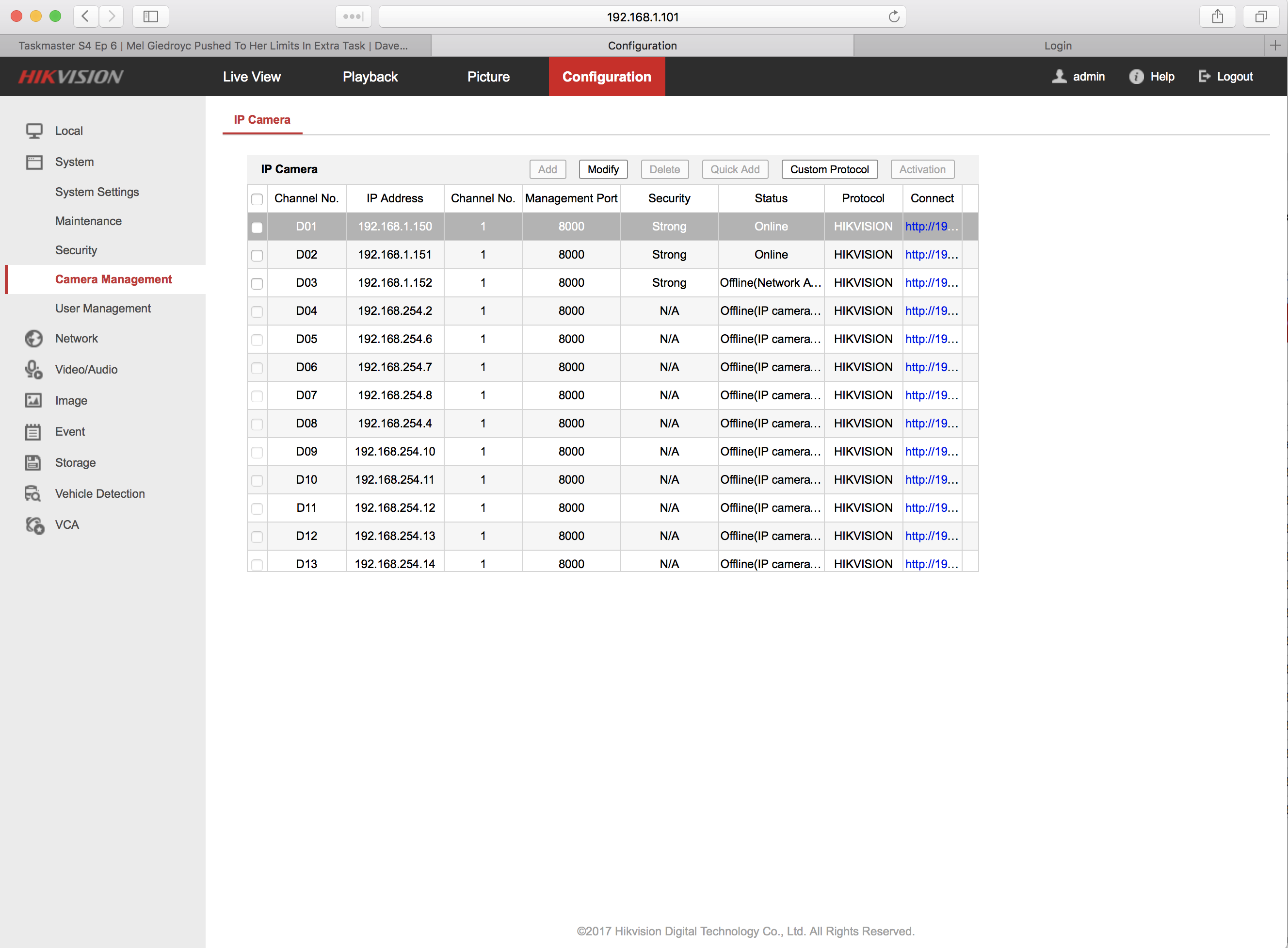This screenshot has height=948, width=1288.
Task: Open Vehicle Detection settings
Action: tap(100, 493)
